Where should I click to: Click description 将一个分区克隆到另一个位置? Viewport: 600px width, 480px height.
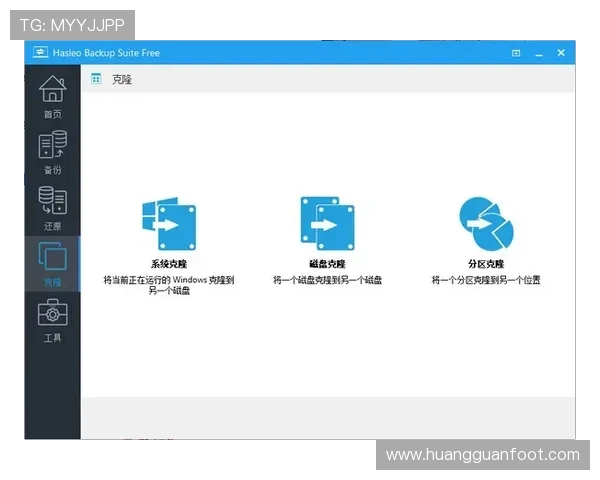486,280
